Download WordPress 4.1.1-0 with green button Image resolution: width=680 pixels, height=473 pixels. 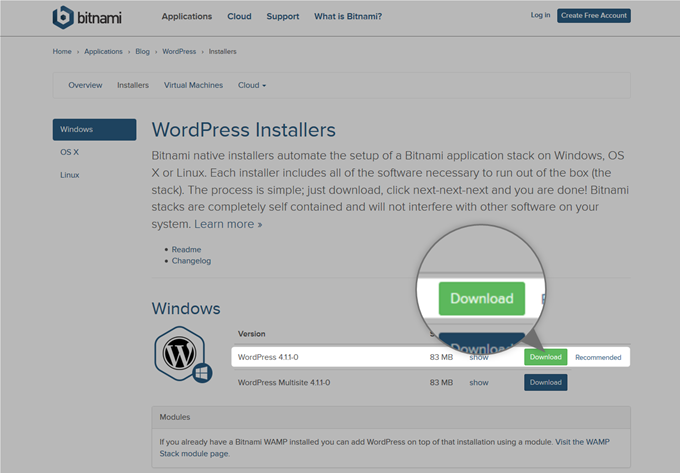click(546, 357)
